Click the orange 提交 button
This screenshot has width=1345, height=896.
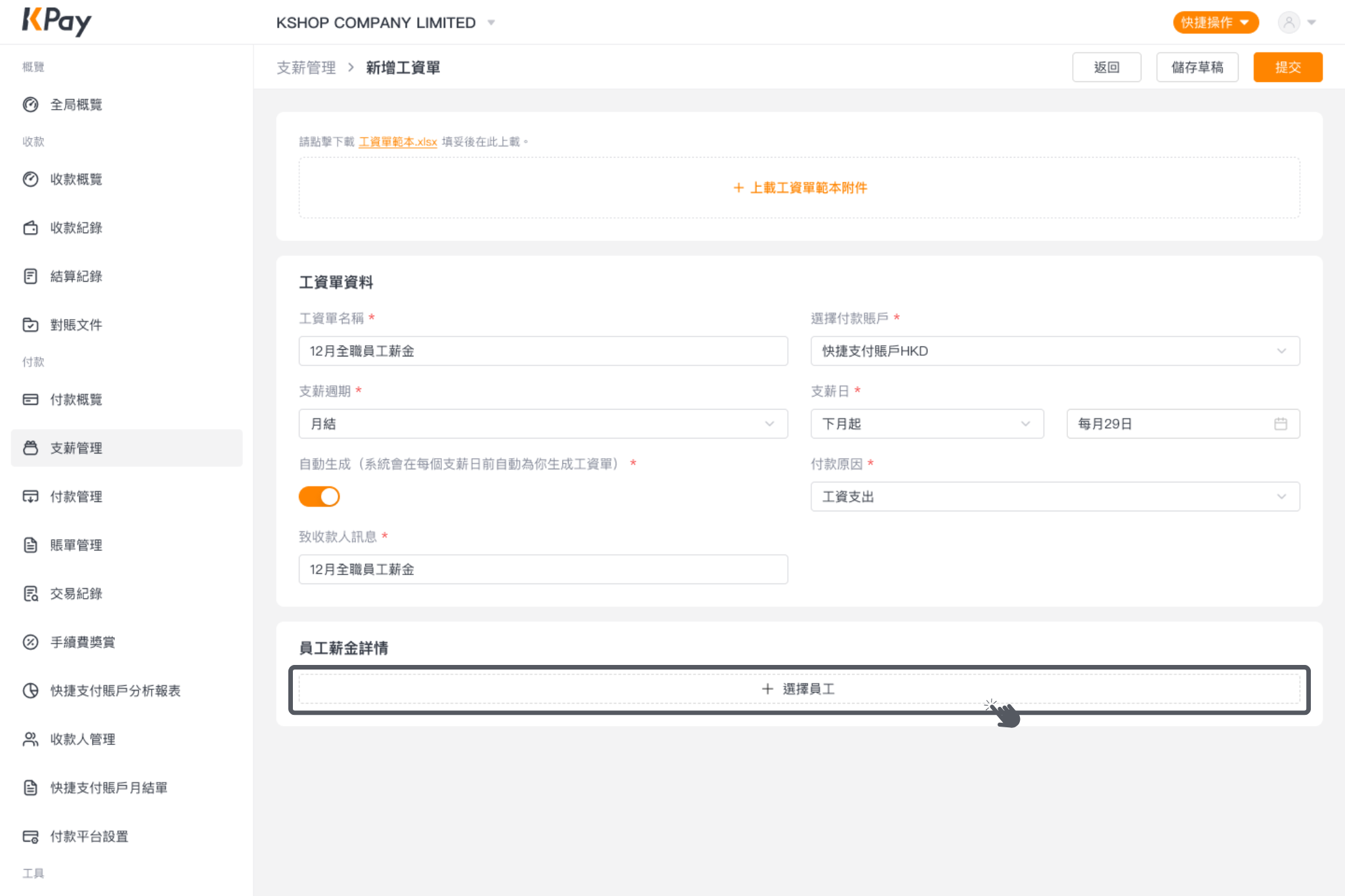[x=1288, y=67]
